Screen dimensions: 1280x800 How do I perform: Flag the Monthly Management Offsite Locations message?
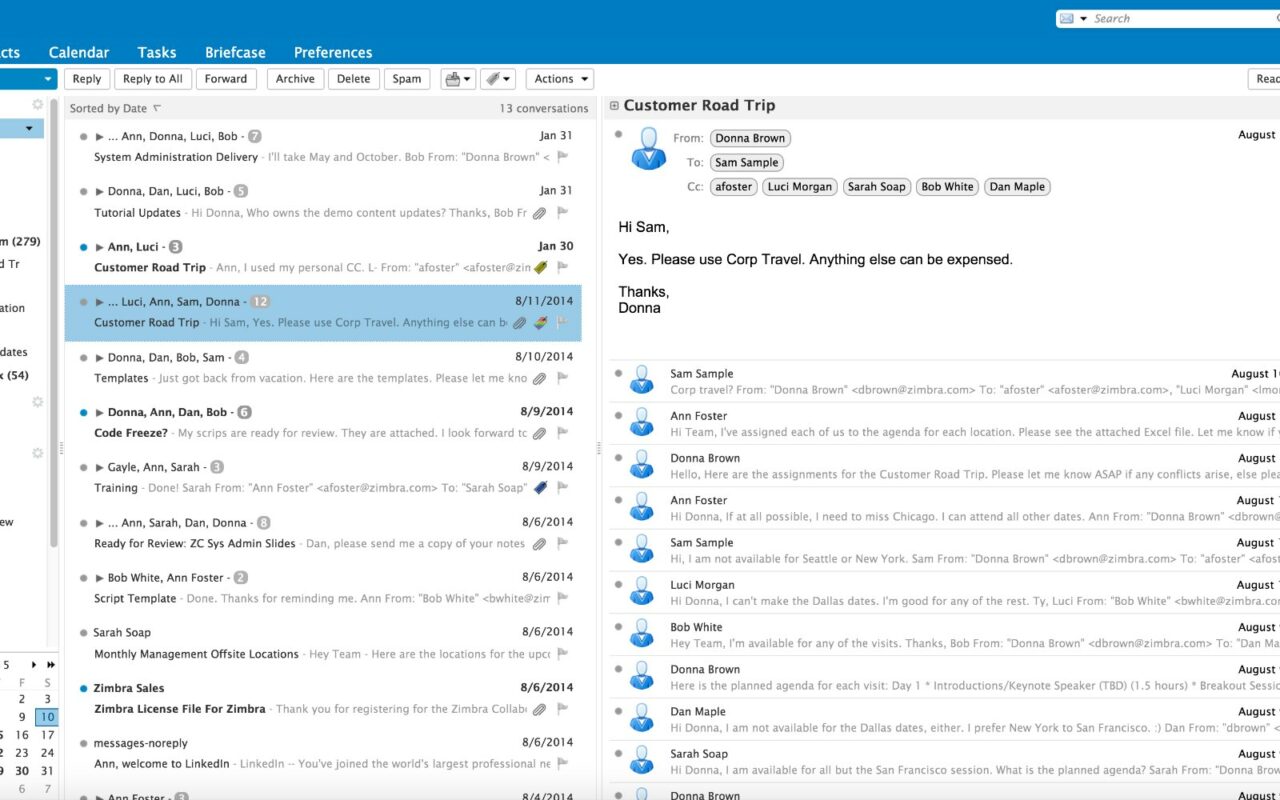[x=562, y=654]
